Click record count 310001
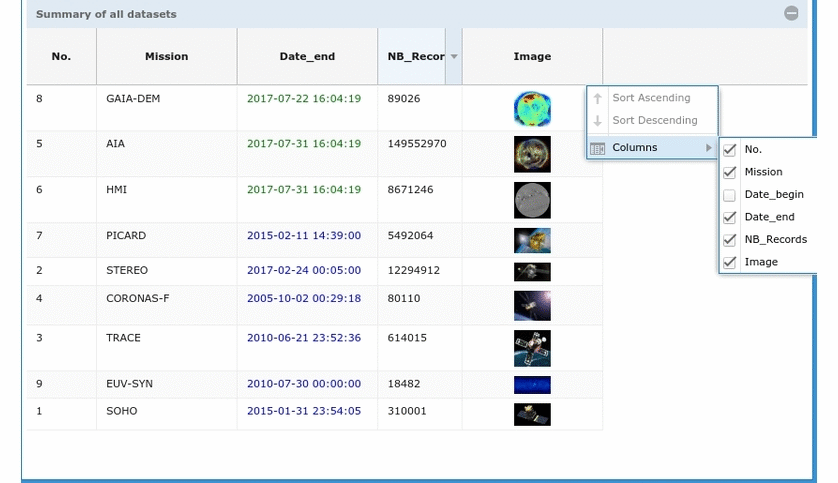Image resolution: width=838 pixels, height=483 pixels. tap(407, 411)
